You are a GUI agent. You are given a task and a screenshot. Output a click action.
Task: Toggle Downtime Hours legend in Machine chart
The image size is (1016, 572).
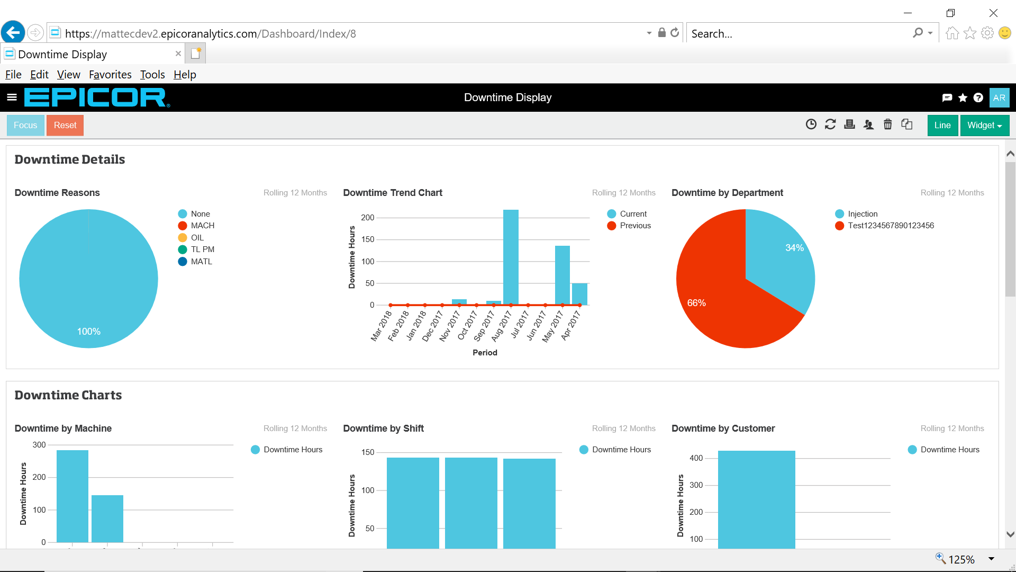286,450
